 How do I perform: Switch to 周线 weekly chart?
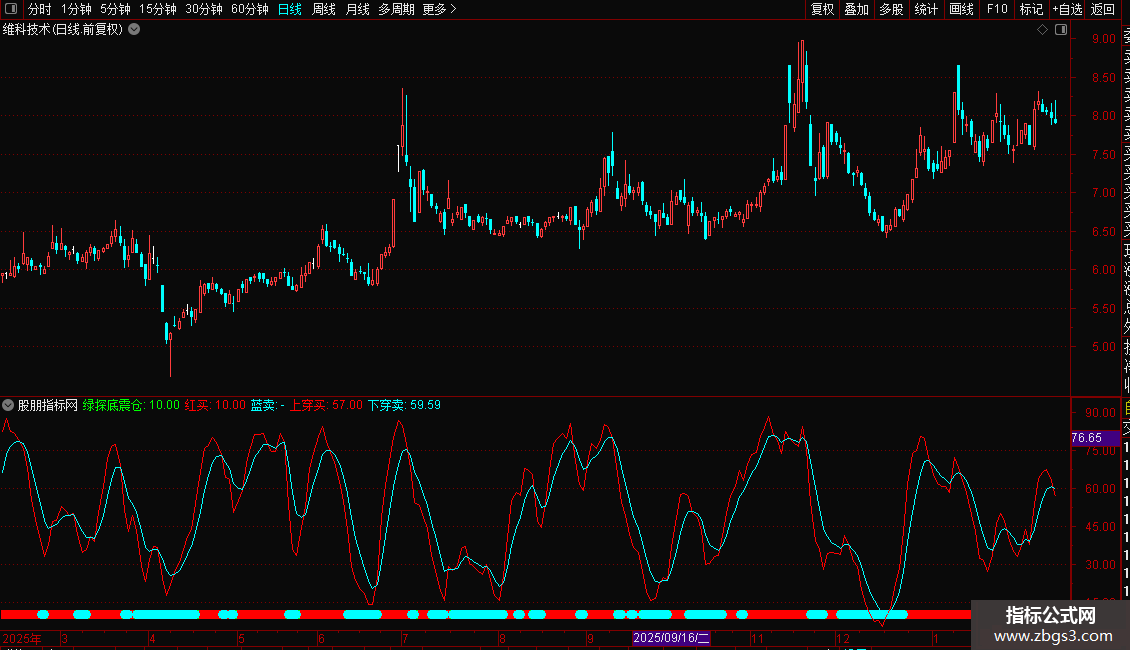(324, 9)
